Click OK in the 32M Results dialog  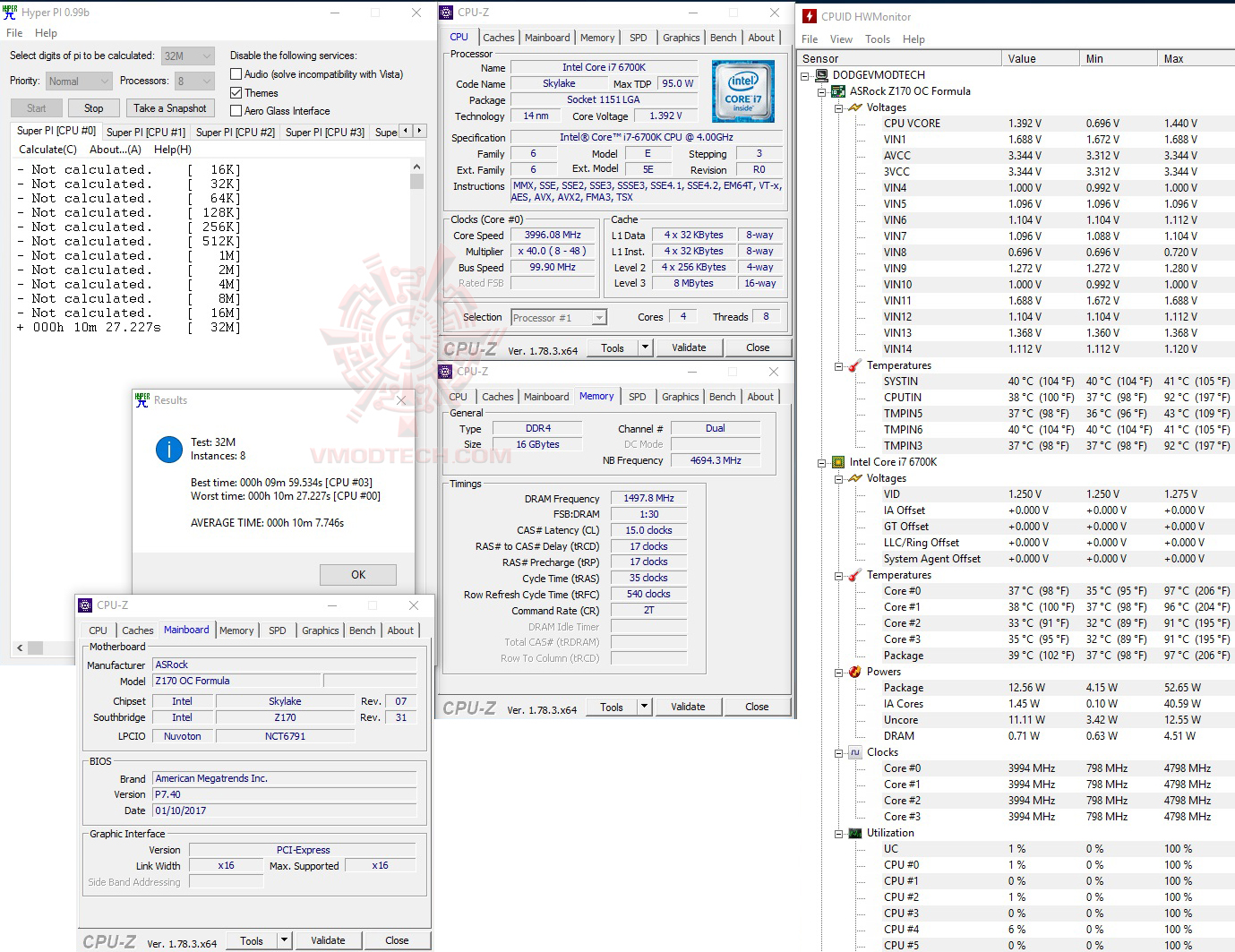(357, 574)
